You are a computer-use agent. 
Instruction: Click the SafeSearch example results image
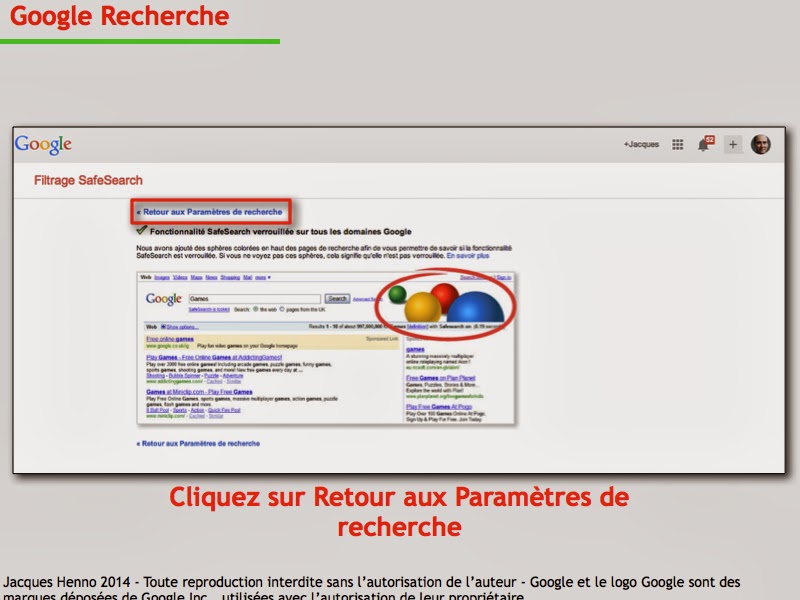326,348
